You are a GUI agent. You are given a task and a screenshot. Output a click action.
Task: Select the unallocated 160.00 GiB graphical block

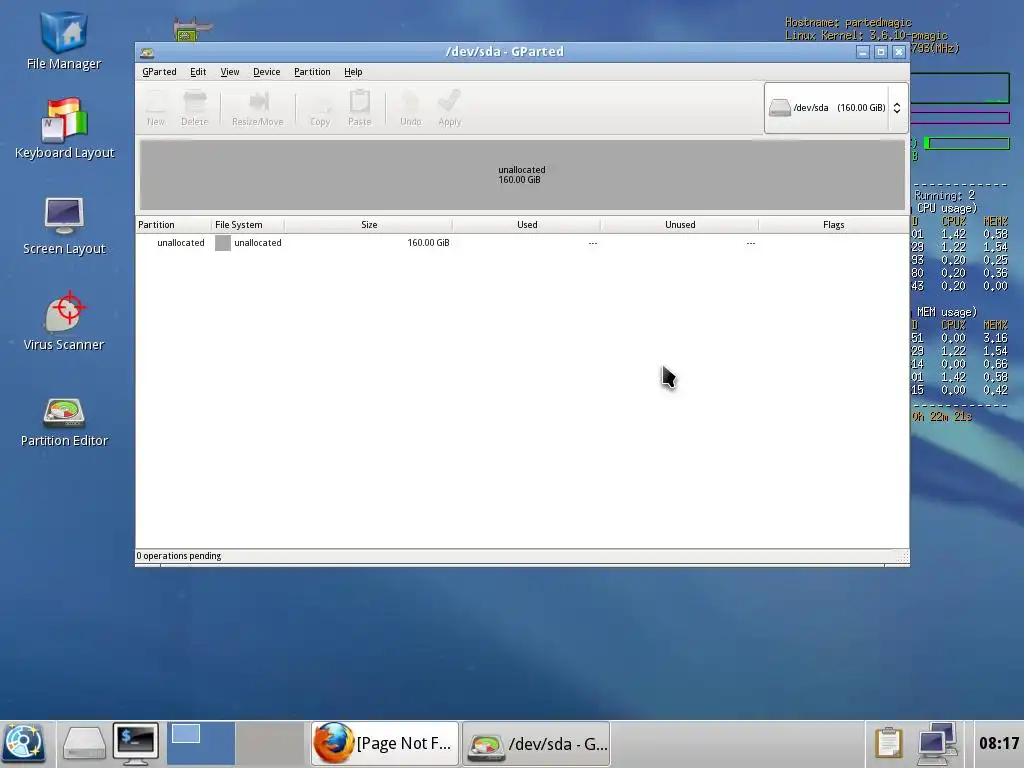click(x=522, y=174)
